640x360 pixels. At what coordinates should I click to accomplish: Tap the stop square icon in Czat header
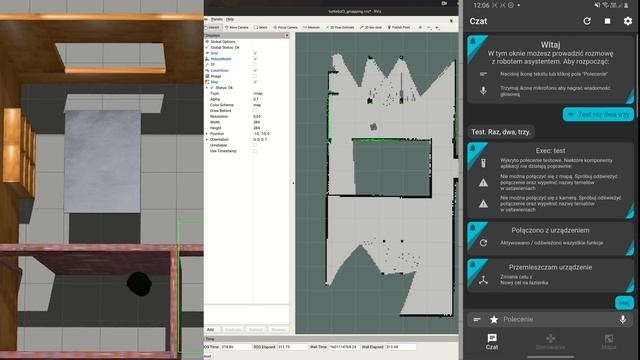pos(607,21)
